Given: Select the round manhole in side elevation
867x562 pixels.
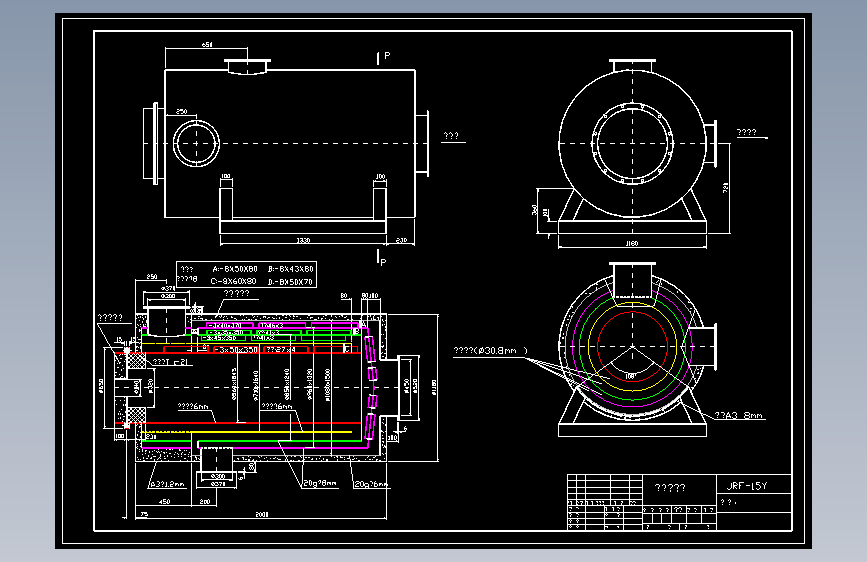Looking at the screenshot, I should (196, 143).
